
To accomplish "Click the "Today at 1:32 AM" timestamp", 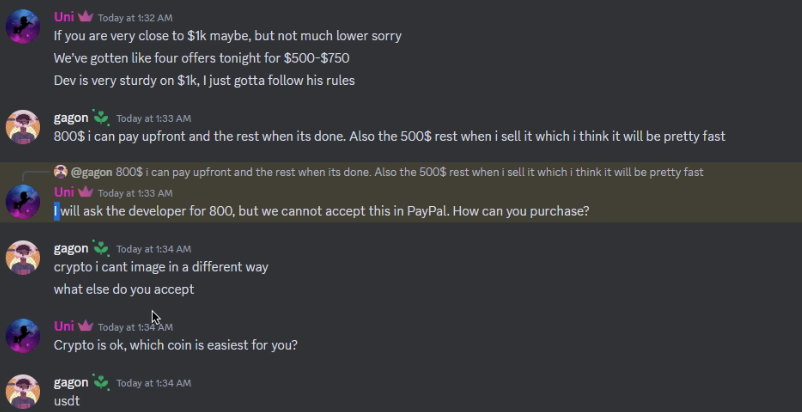I will pyautogui.click(x=135, y=18).
